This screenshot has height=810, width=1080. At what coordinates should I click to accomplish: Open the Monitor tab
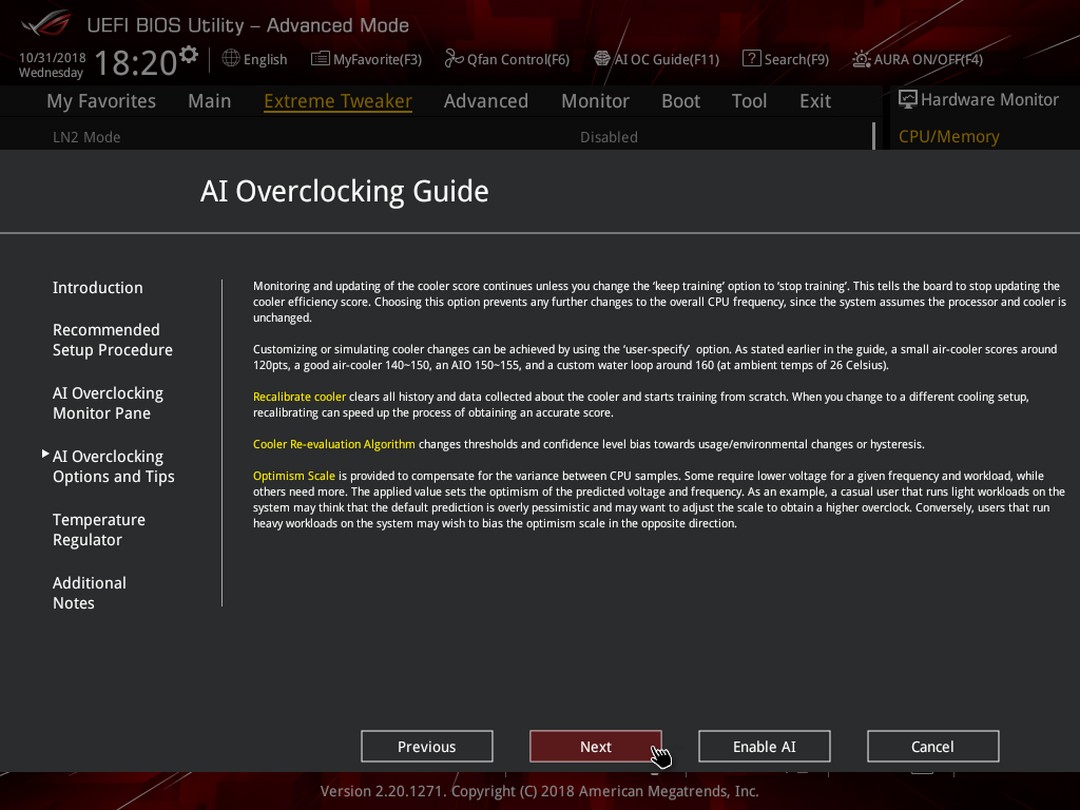(595, 101)
